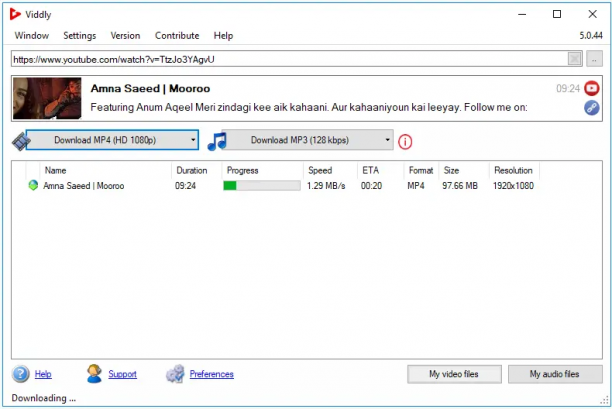Viewport: 612px width, 409px height.
Task: Click the film strip video icon
Action: (20, 141)
